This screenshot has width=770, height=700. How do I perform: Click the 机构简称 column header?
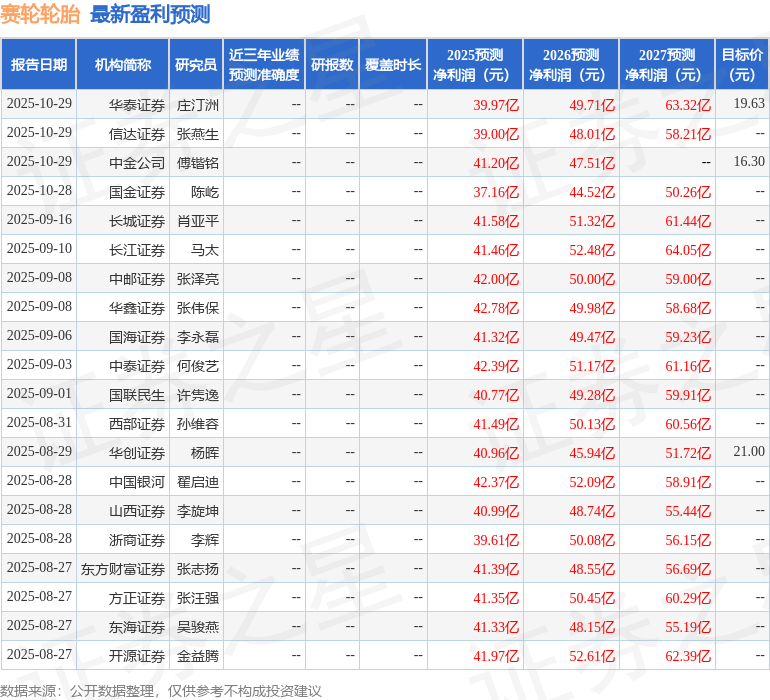122,65
